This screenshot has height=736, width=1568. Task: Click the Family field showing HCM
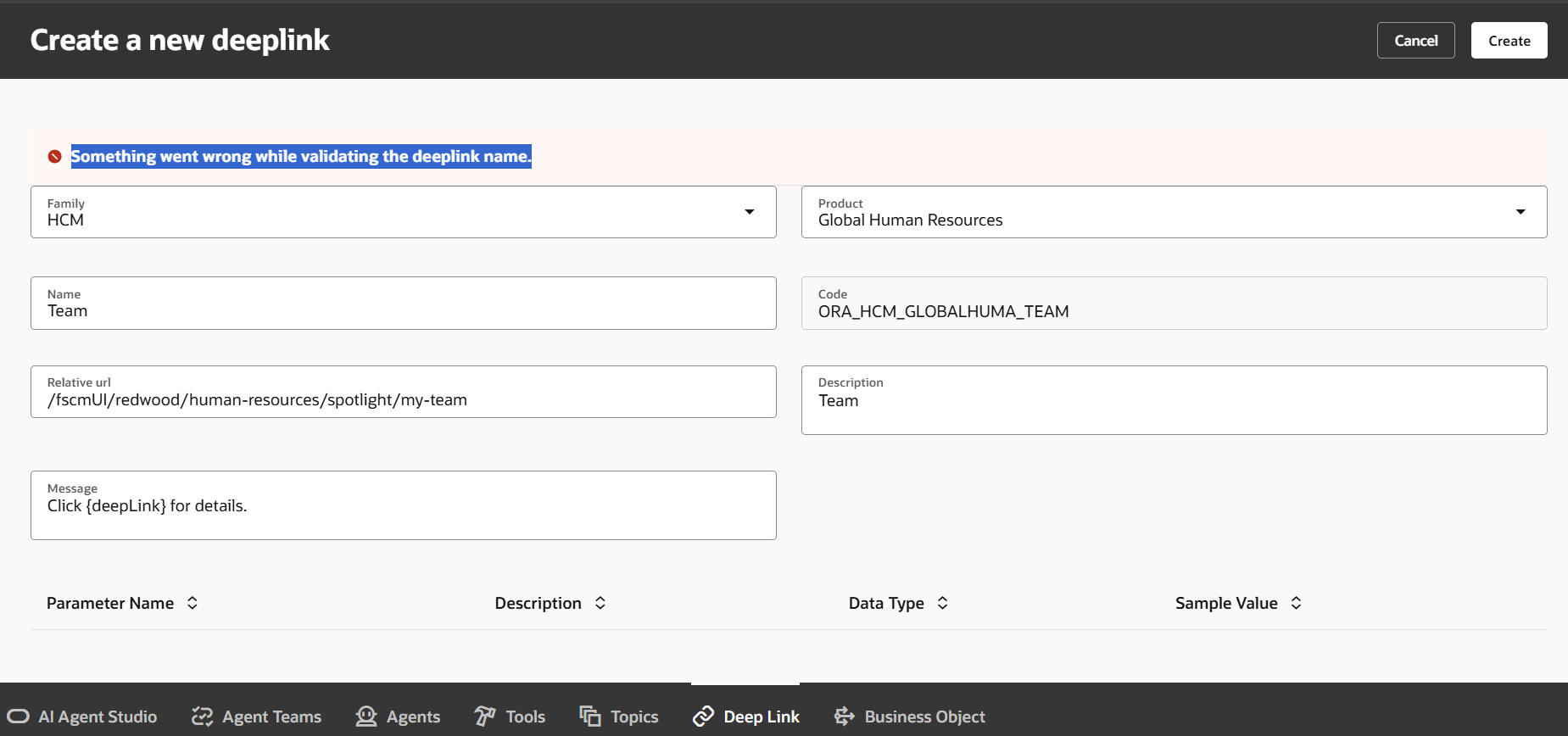(x=404, y=212)
